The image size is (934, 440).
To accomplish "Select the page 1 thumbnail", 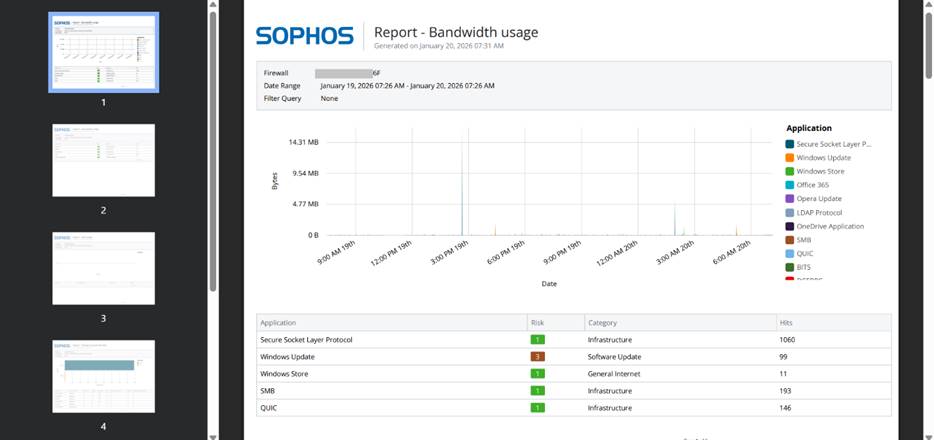I will (103, 52).
